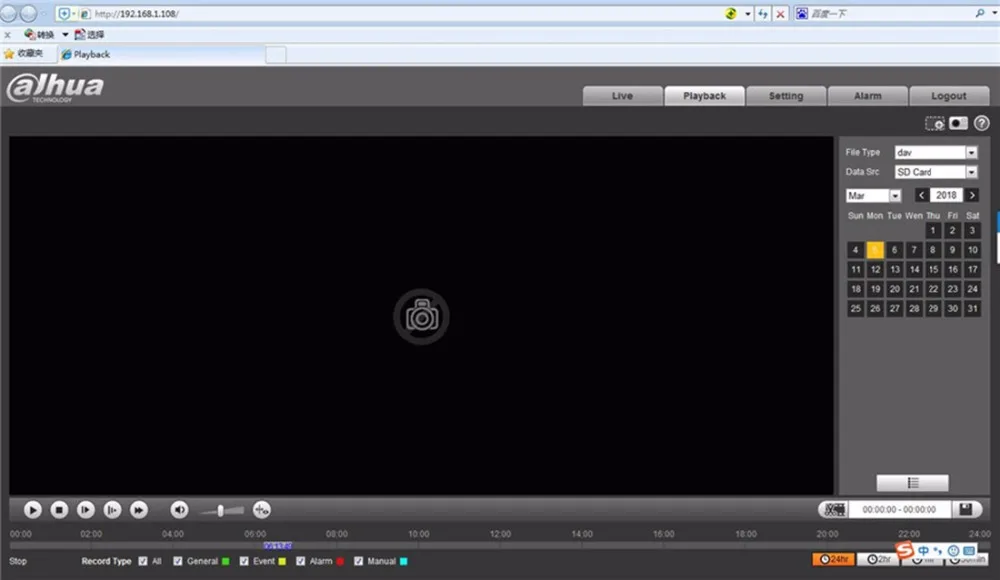Click the Sogou smiley face icon
Viewport: 1000px width, 580px height.
click(x=953, y=551)
